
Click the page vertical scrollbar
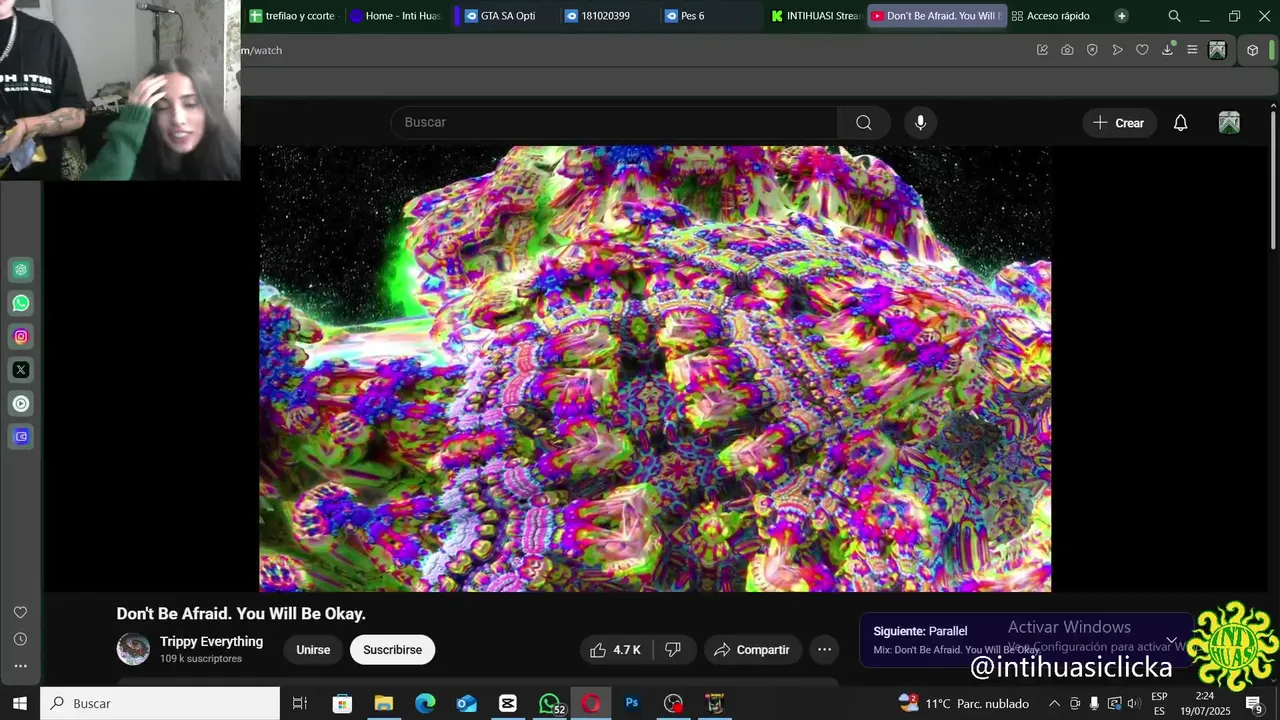1273,180
